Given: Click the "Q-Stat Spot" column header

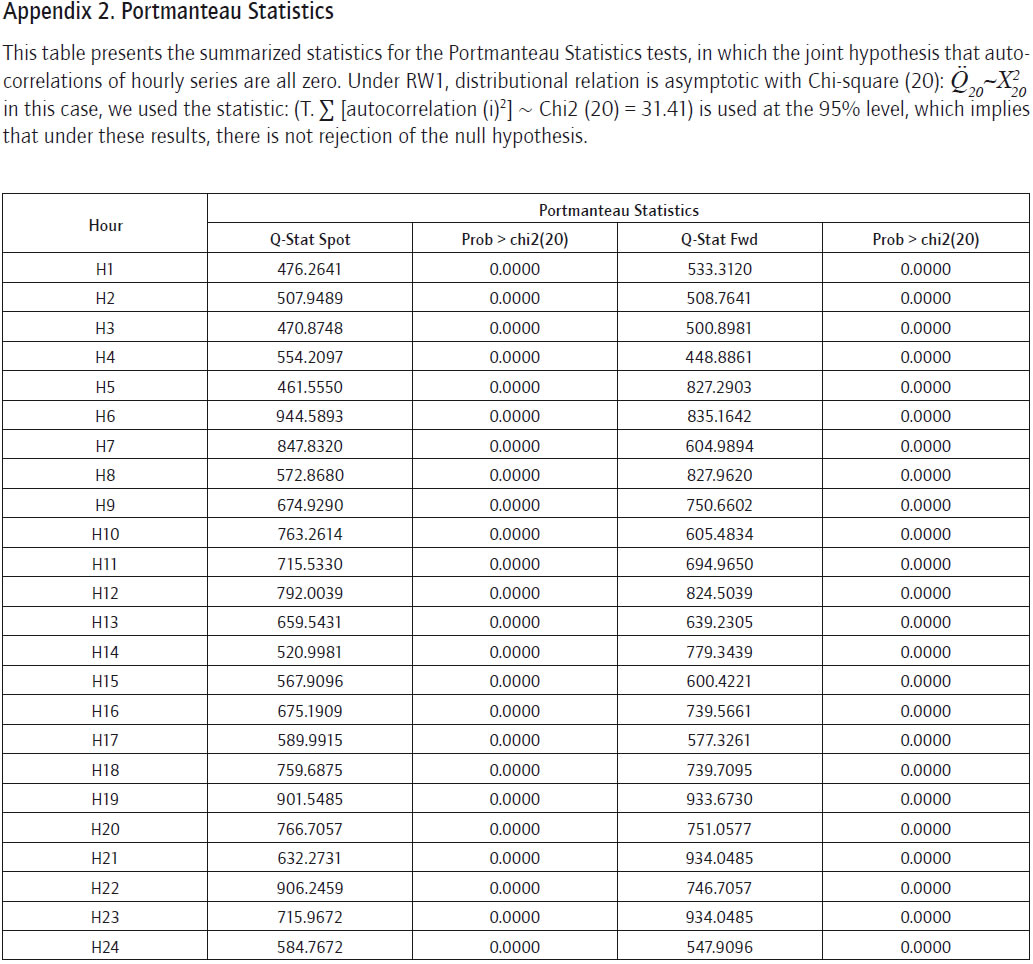Looking at the screenshot, I should pos(308,239).
